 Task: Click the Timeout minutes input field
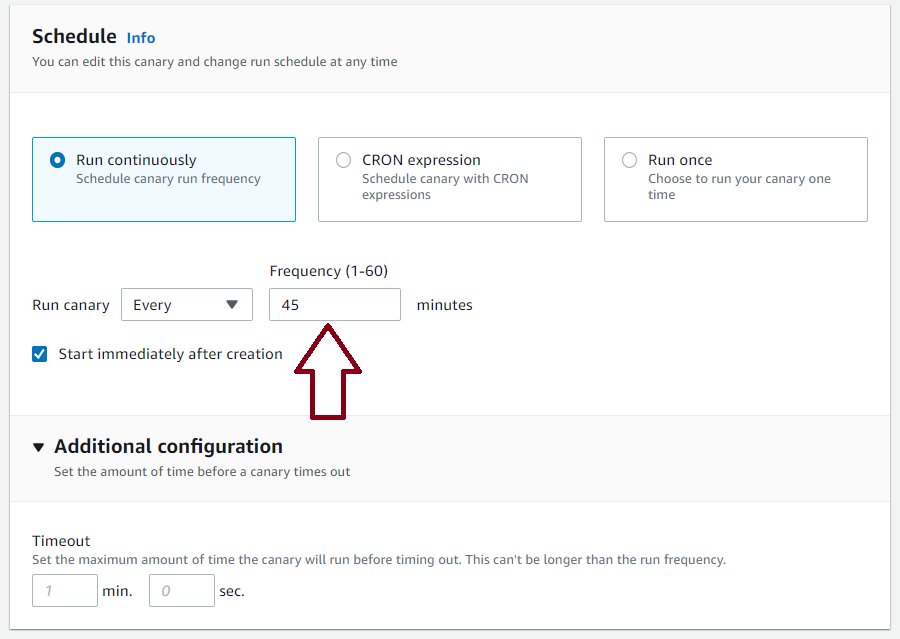pos(65,590)
